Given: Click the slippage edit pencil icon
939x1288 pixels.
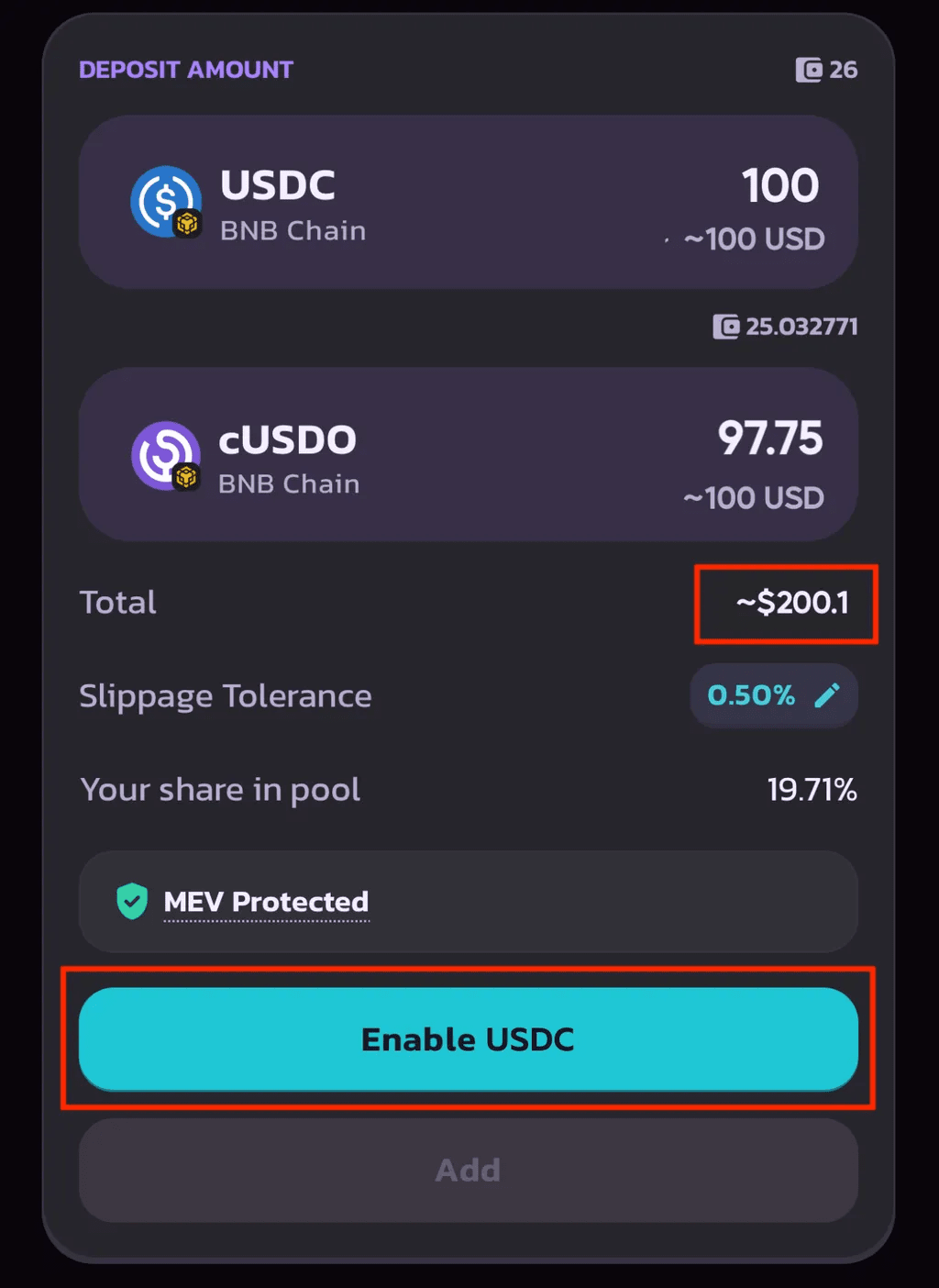Looking at the screenshot, I should 827,695.
